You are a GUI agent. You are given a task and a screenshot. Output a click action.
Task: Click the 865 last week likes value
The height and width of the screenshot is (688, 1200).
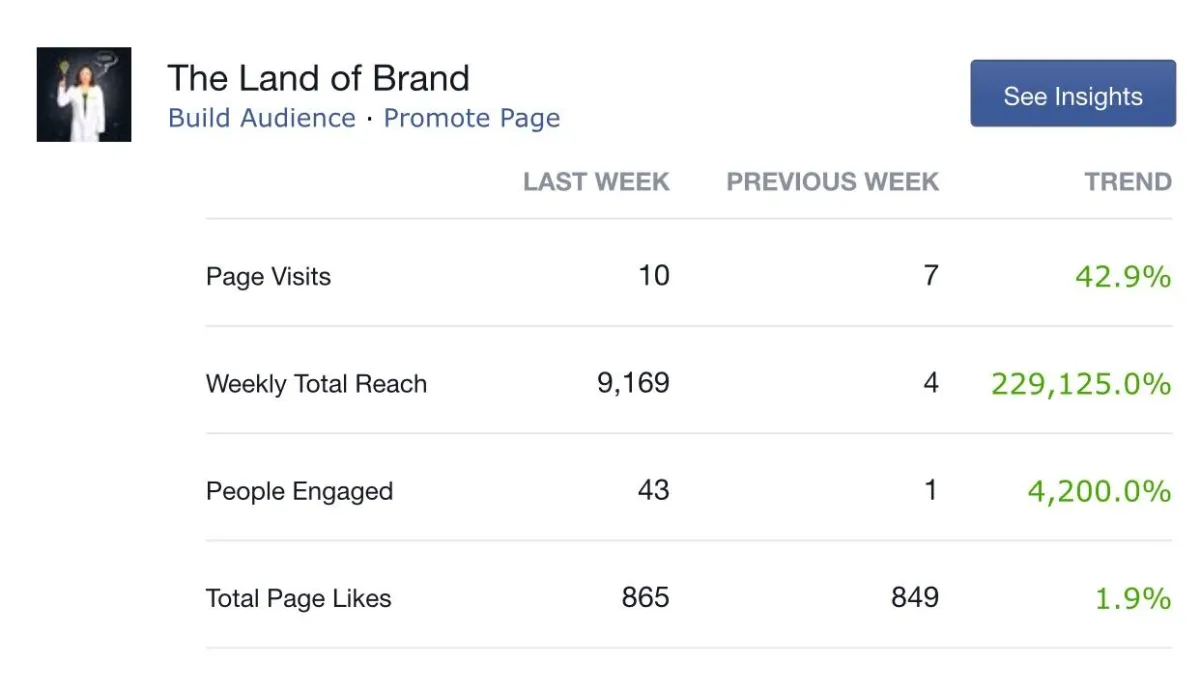coord(645,598)
